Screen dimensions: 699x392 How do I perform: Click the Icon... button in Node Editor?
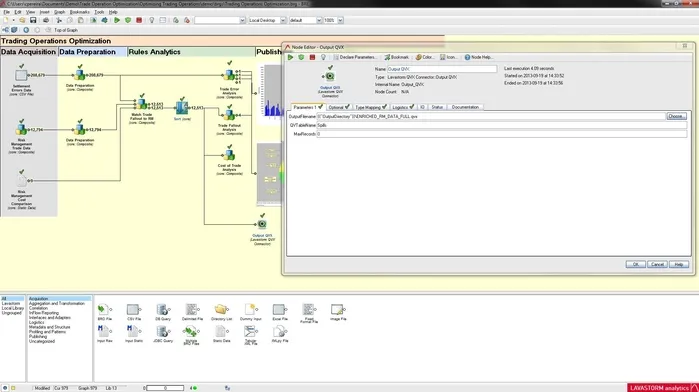(448, 57)
